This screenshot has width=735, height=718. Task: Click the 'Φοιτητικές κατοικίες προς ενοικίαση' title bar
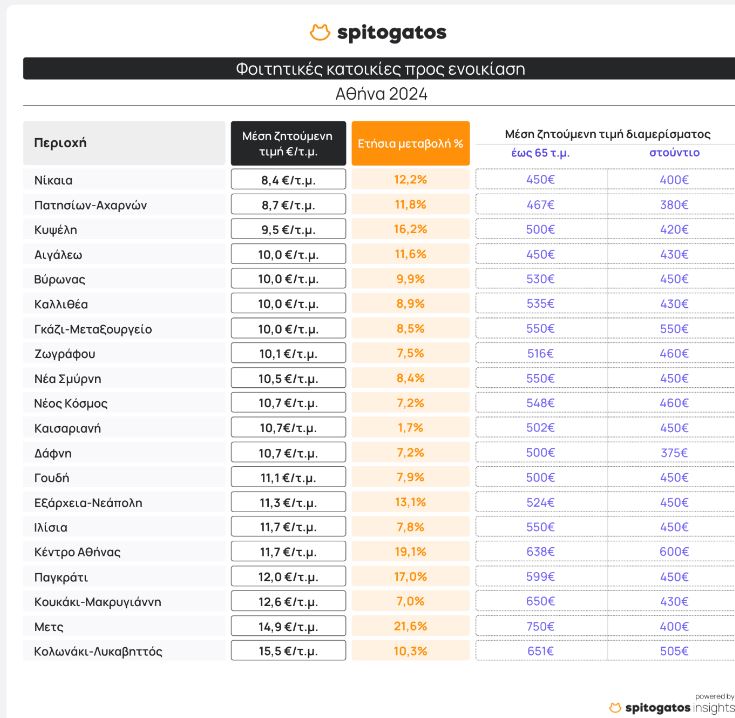pos(380,69)
